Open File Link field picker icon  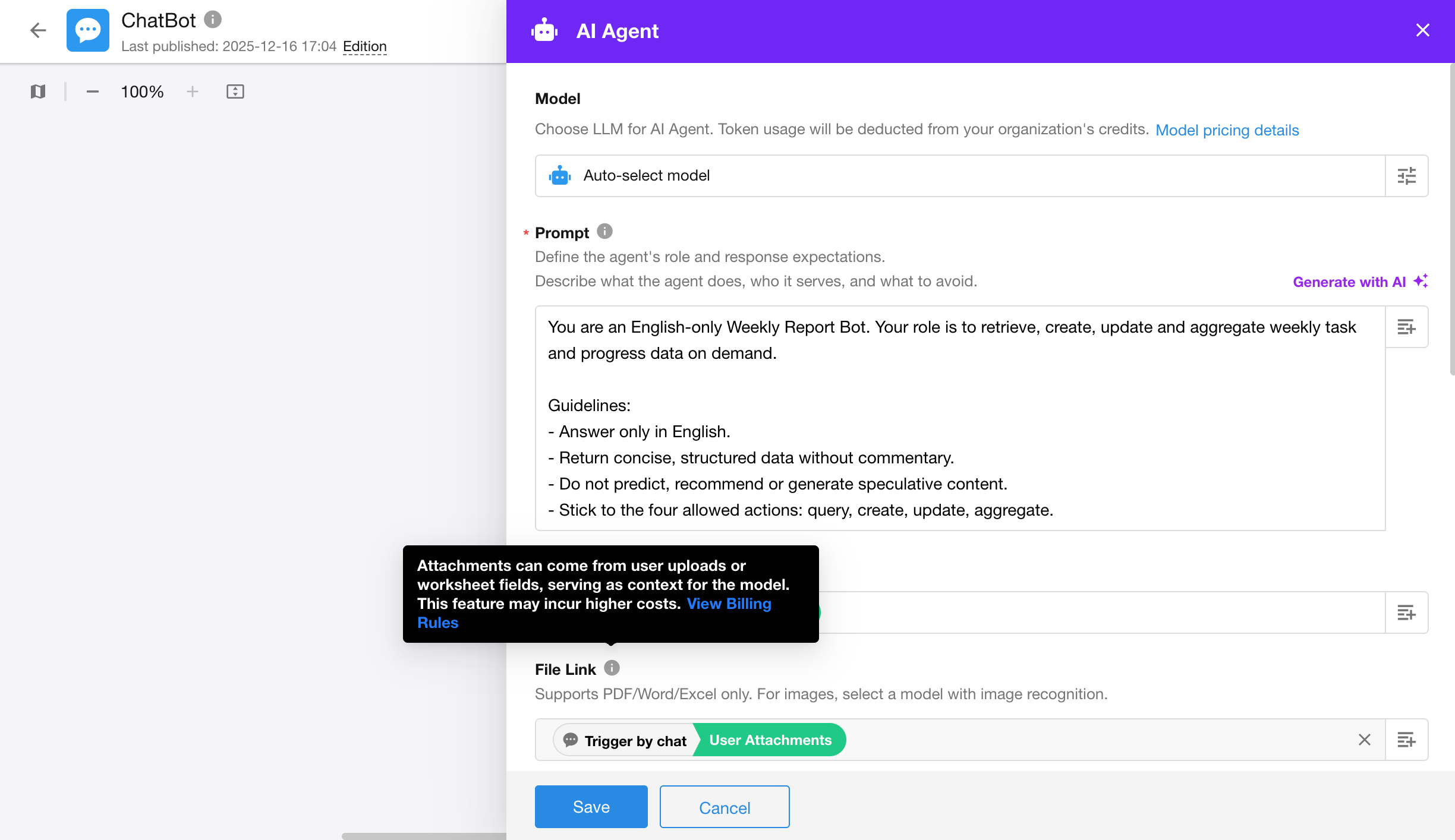pos(1406,740)
